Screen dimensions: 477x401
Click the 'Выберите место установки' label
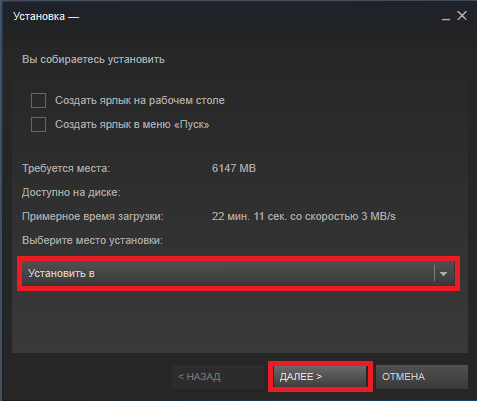(x=92, y=240)
